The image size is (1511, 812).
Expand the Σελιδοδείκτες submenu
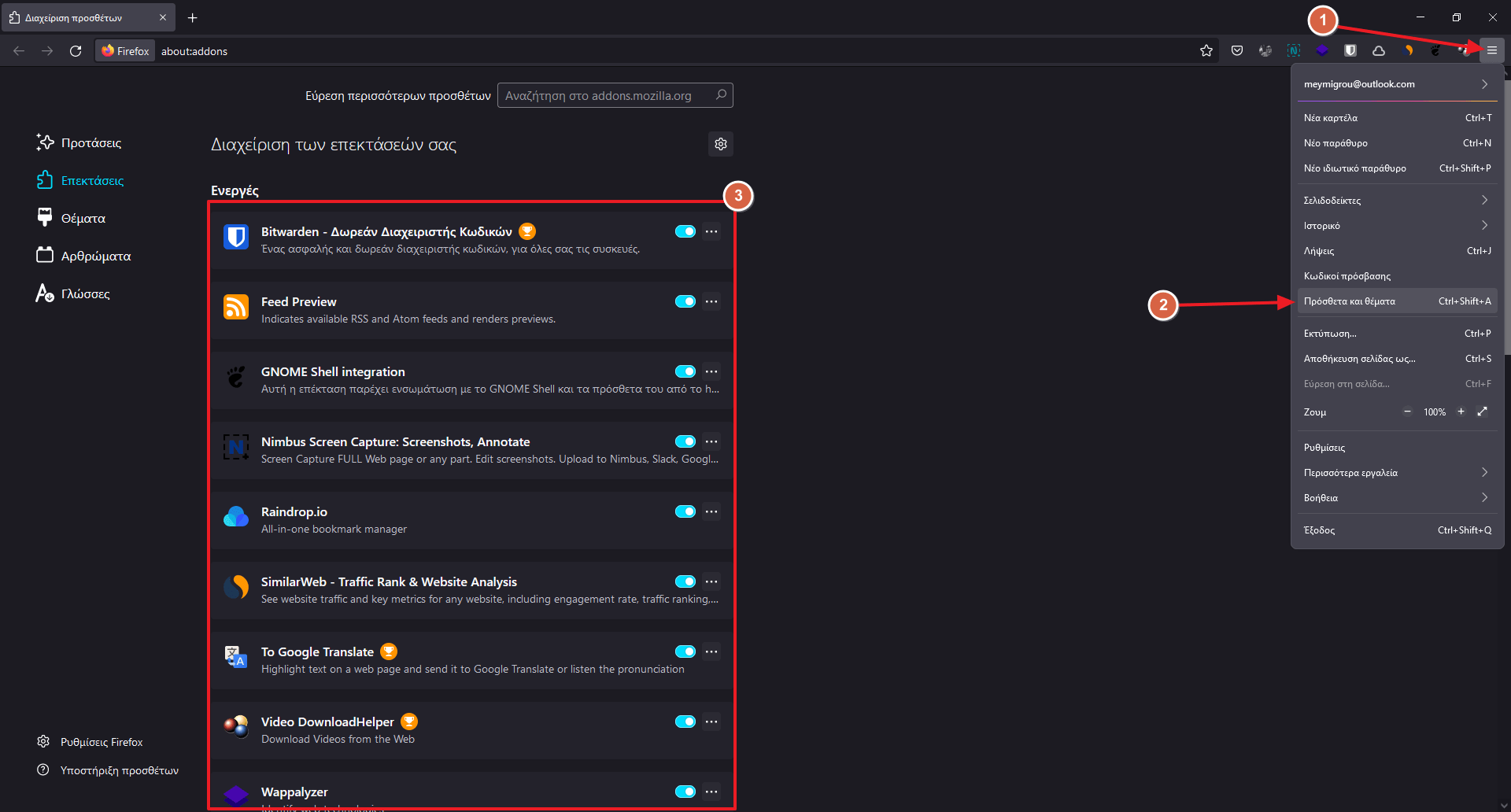1397,201
